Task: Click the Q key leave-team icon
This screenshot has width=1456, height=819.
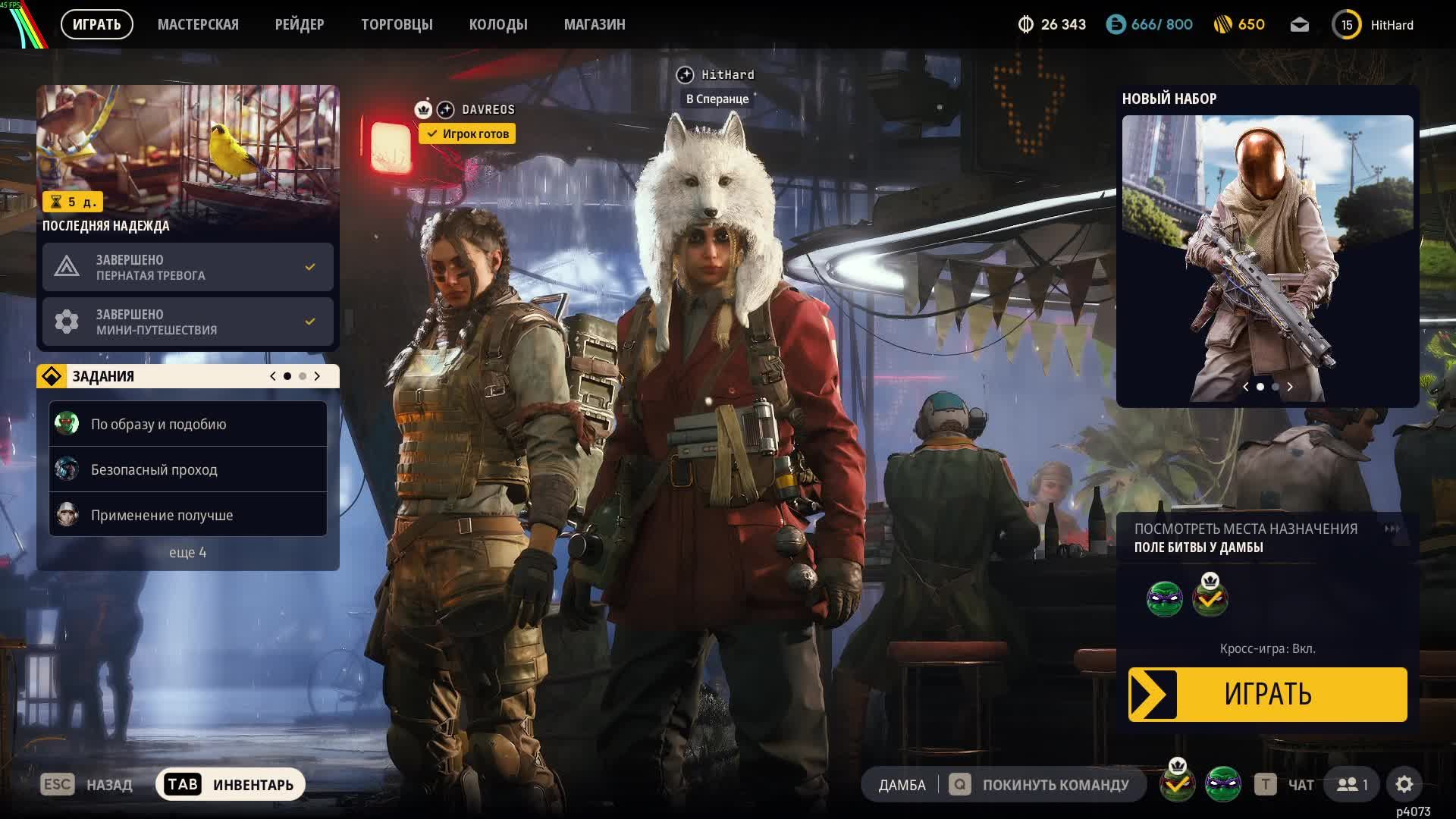Action: [959, 785]
